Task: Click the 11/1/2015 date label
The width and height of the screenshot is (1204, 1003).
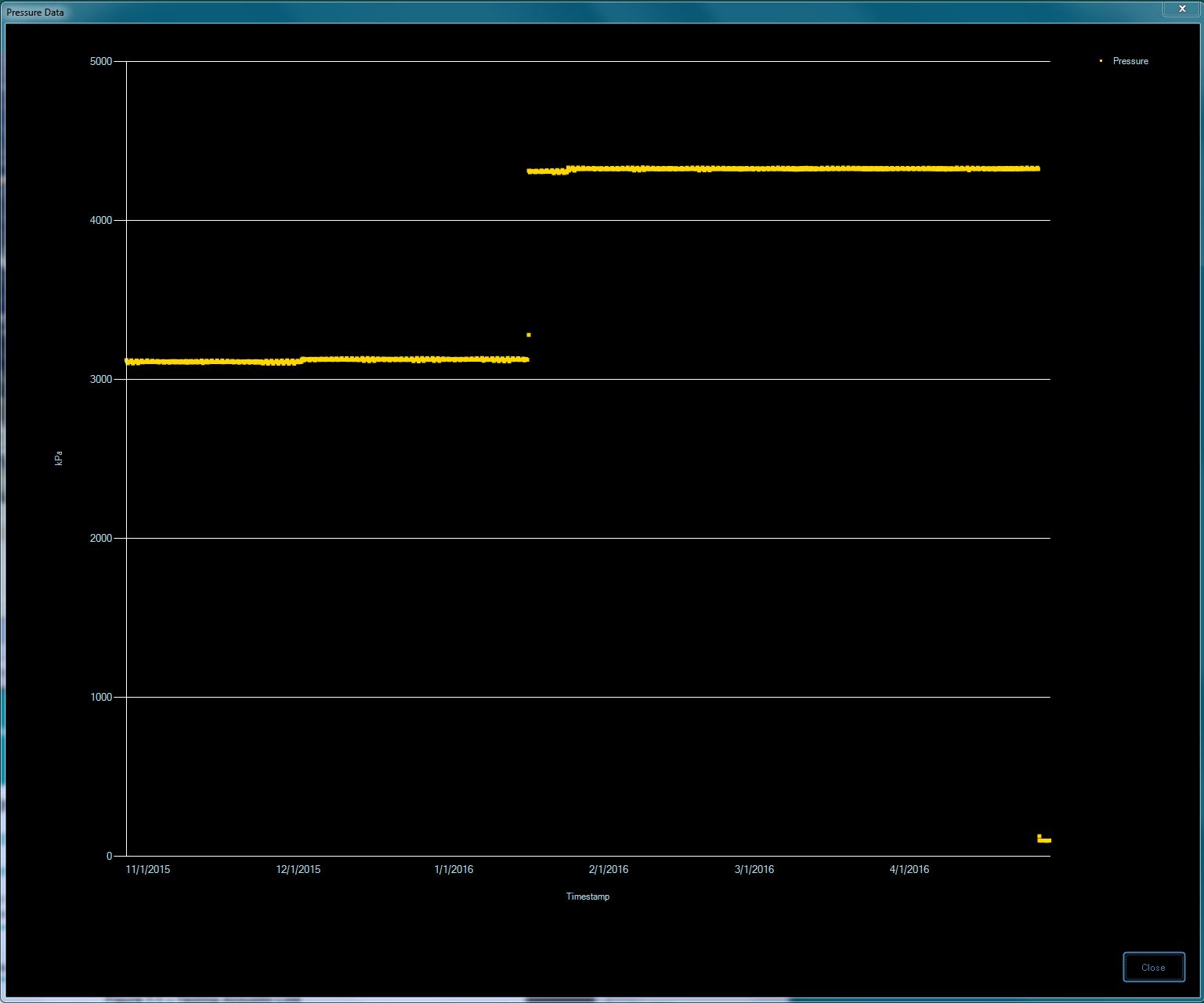Action: pos(148,869)
